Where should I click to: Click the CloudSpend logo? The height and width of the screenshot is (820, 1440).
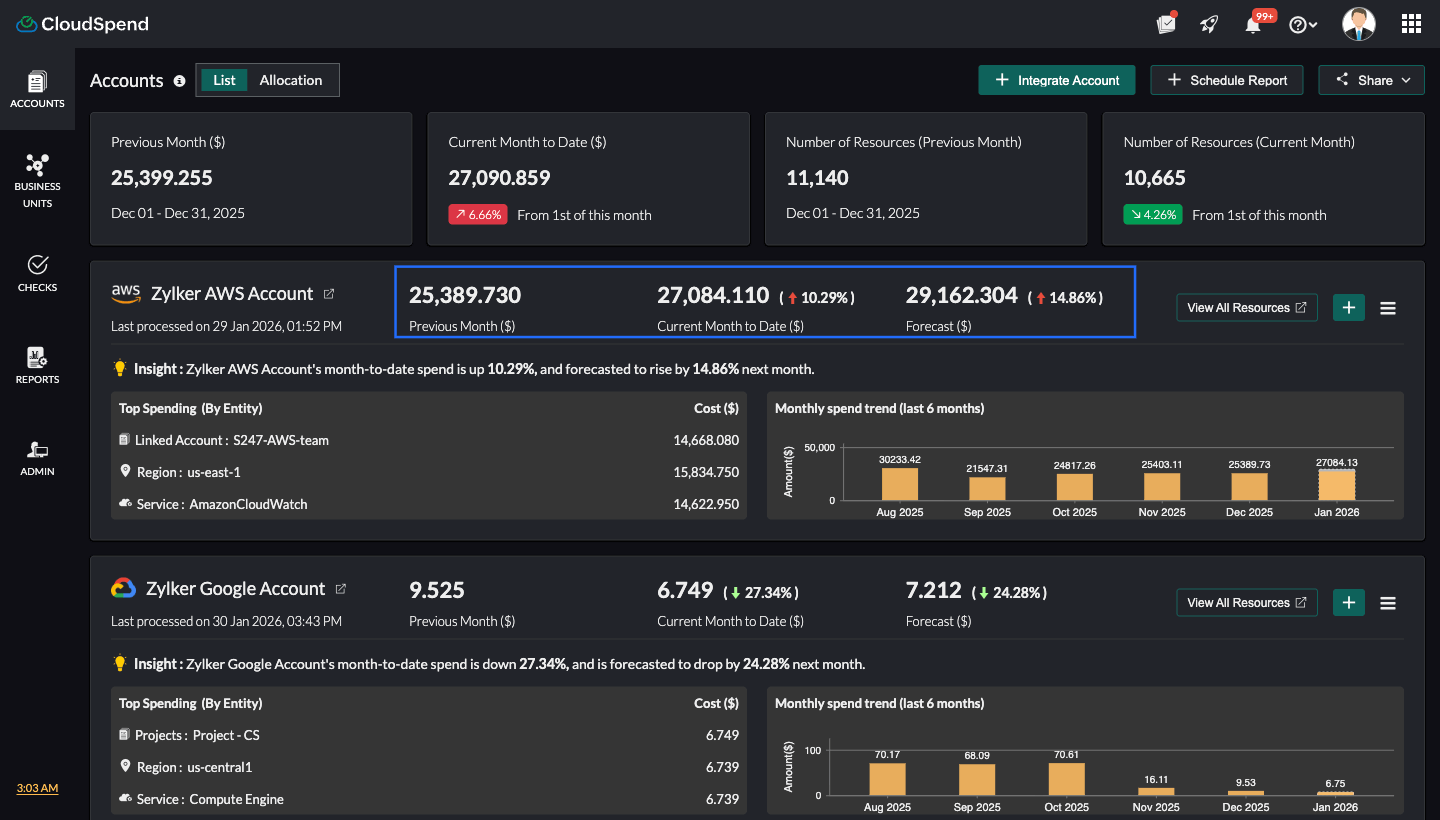point(82,22)
